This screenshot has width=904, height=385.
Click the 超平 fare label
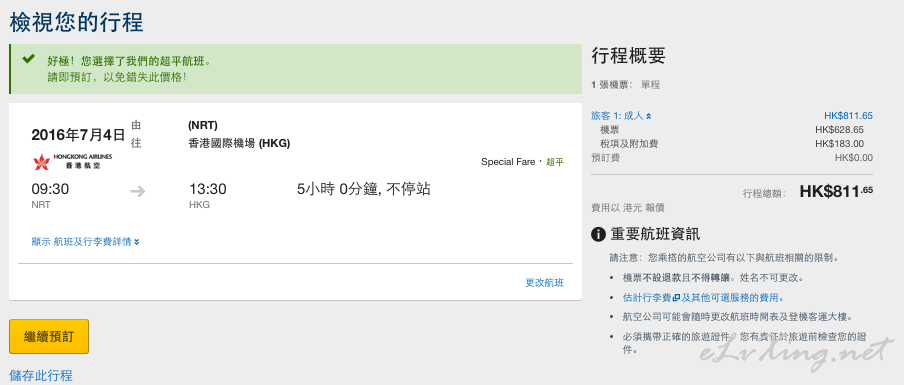point(555,163)
